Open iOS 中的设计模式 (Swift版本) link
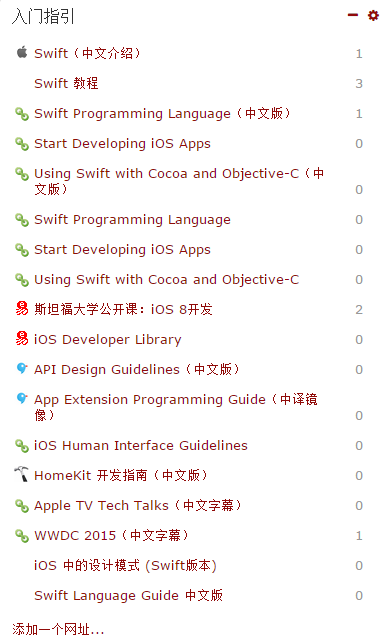Screen dimensions: 388x640 [125, 565]
